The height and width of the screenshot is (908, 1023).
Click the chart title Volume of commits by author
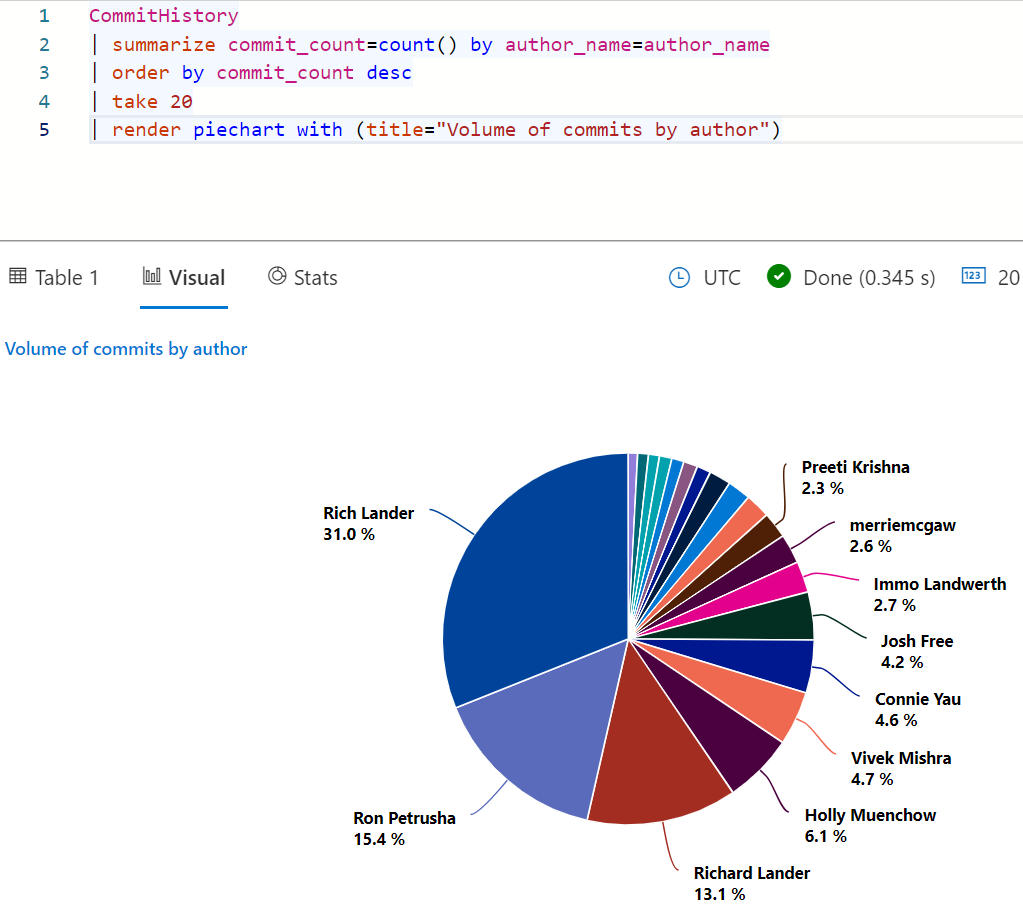[126, 349]
